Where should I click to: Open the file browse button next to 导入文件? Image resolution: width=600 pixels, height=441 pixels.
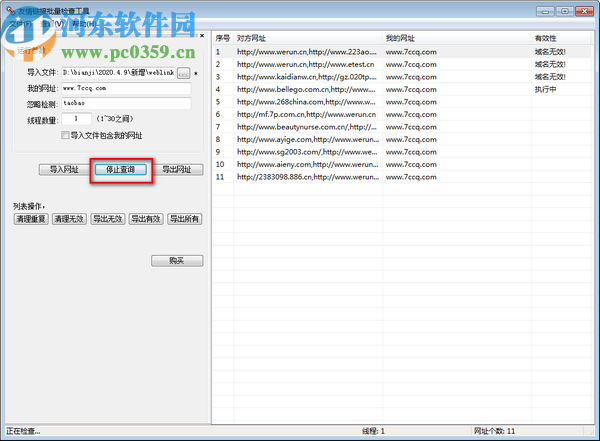point(184,73)
